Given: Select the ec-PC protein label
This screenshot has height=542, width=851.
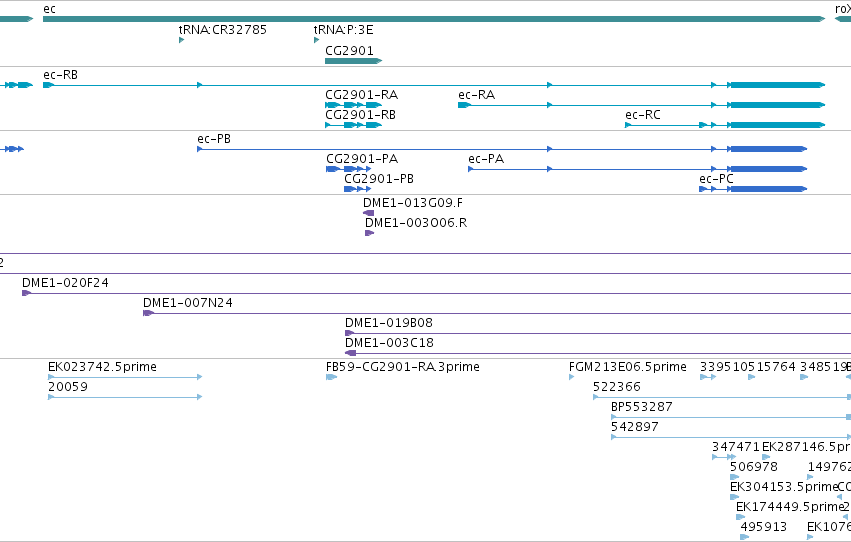Looking at the screenshot, I should coord(716,179).
